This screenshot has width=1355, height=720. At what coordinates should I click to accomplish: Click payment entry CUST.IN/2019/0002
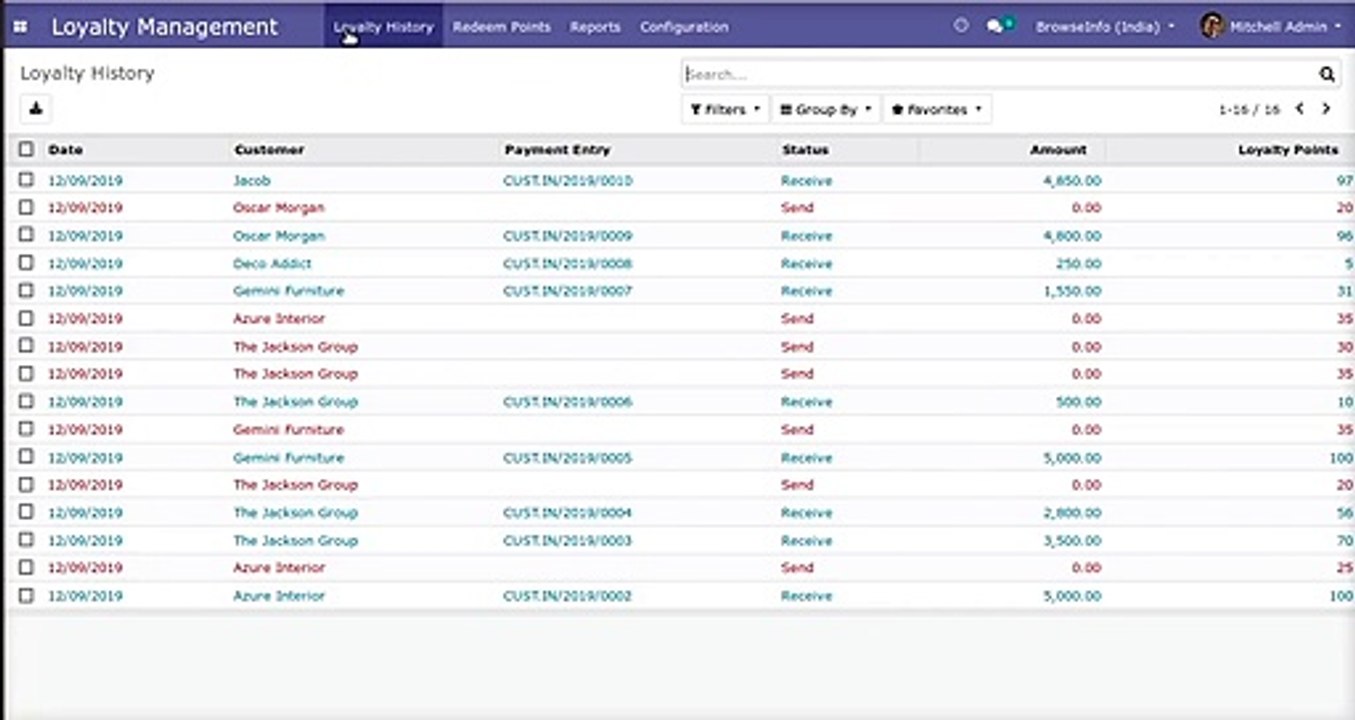[568, 596]
